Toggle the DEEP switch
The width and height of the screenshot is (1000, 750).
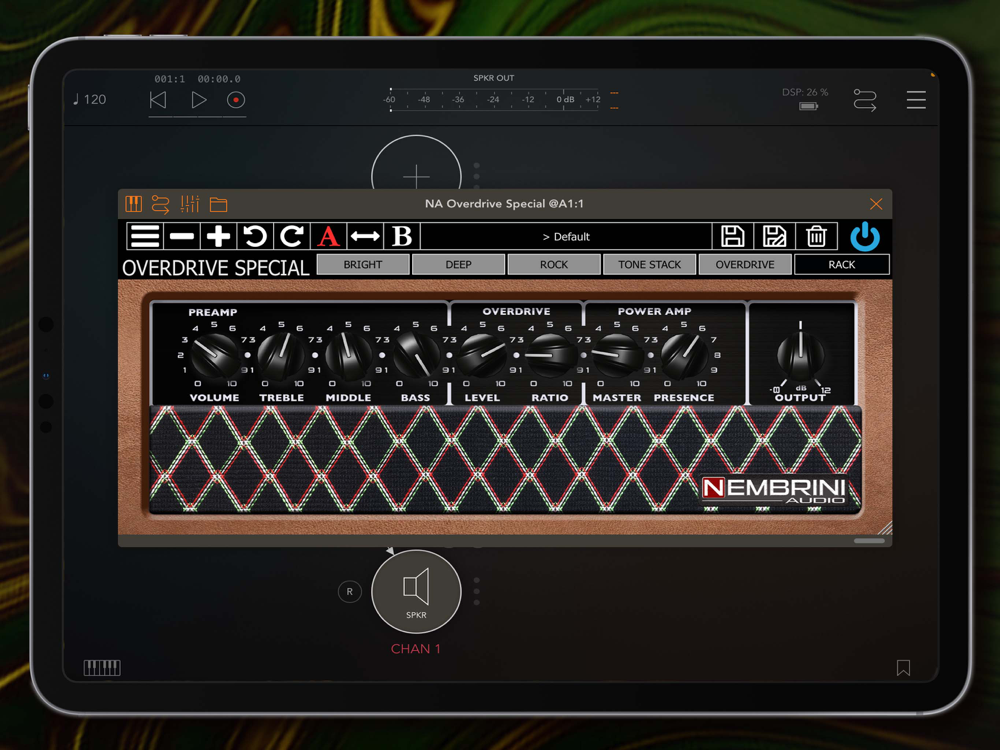(x=459, y=265)
